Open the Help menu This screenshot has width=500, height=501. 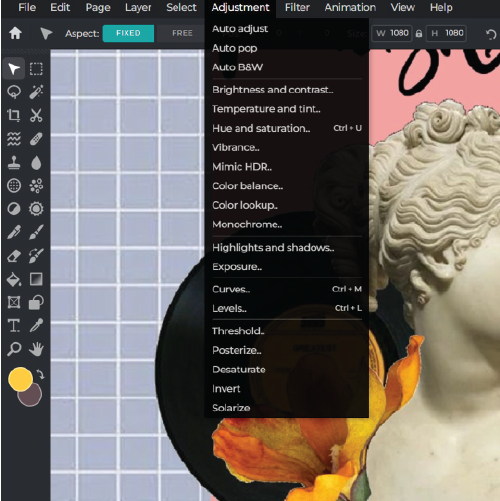coord(441,7)
